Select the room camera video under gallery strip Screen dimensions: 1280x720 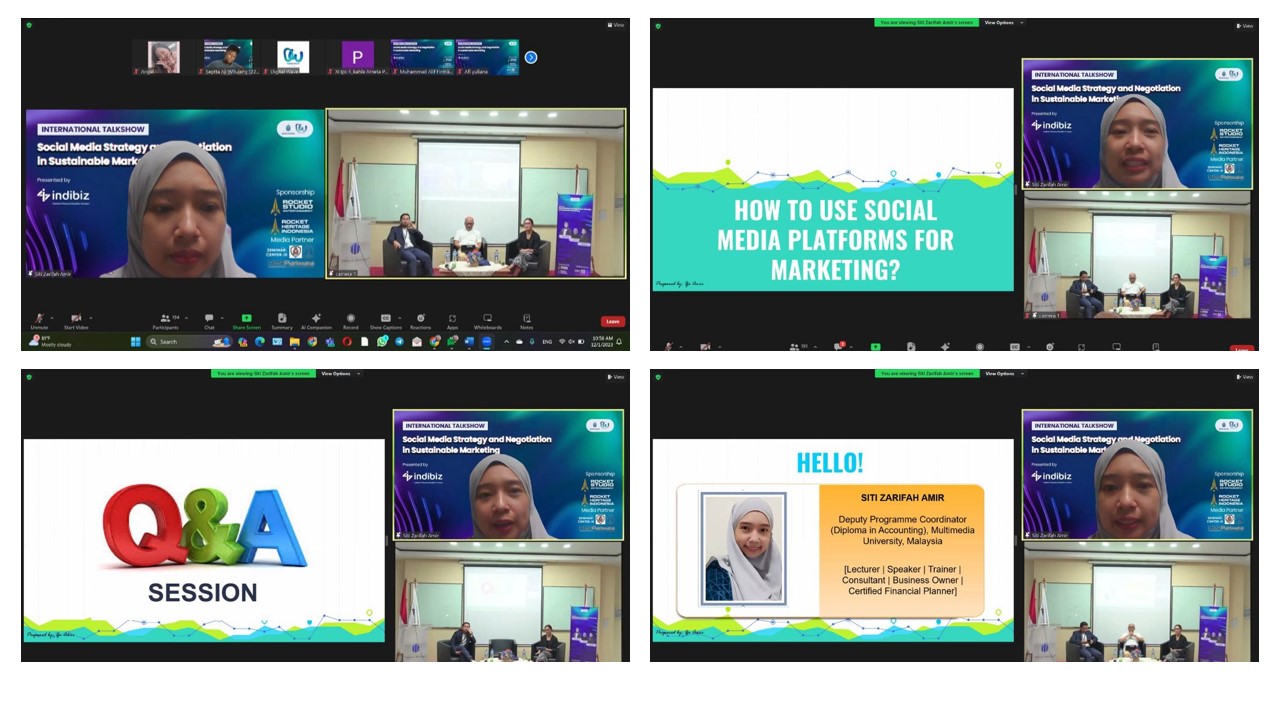pos(476,193)
